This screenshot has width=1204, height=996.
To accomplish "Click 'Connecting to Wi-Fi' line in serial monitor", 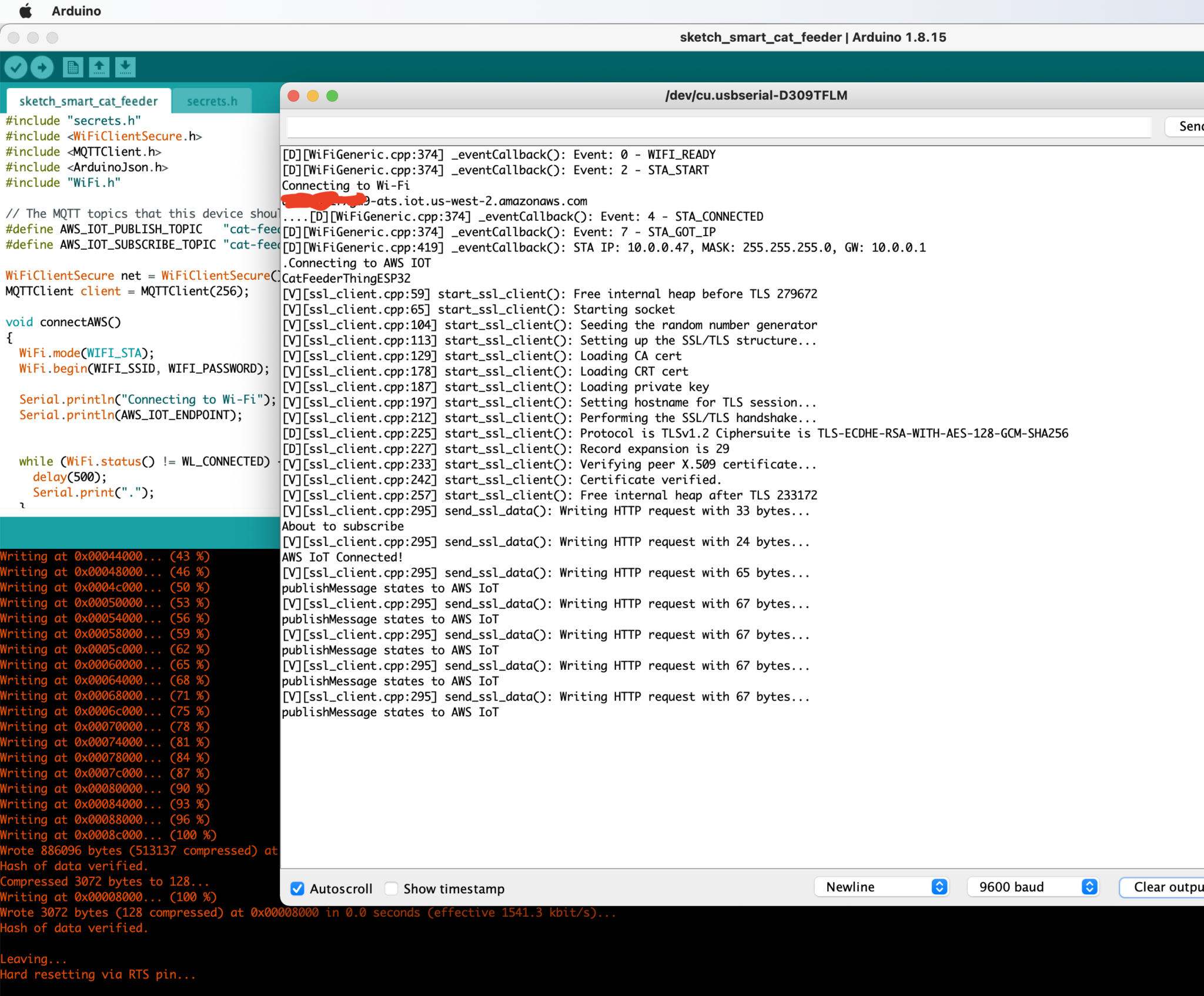I will [346, 186].
